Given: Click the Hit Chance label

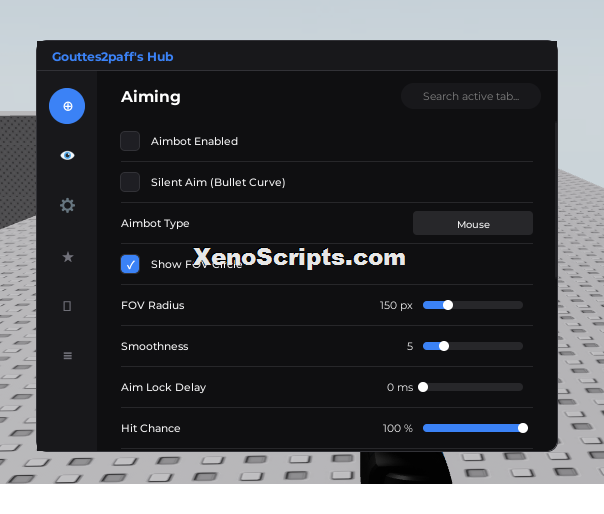Looking at the screenshot, I should click(151, 428).
